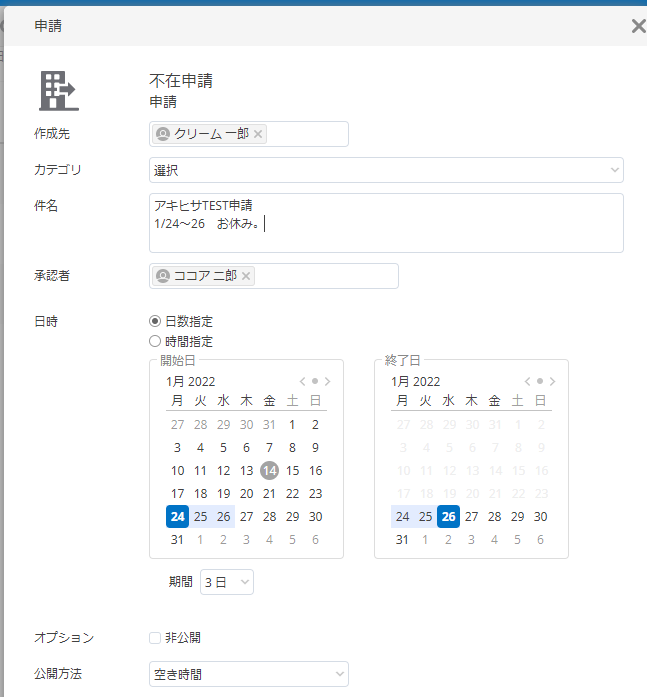
Task: Go to previous month in 開始日 calendar
Action: 303,381
